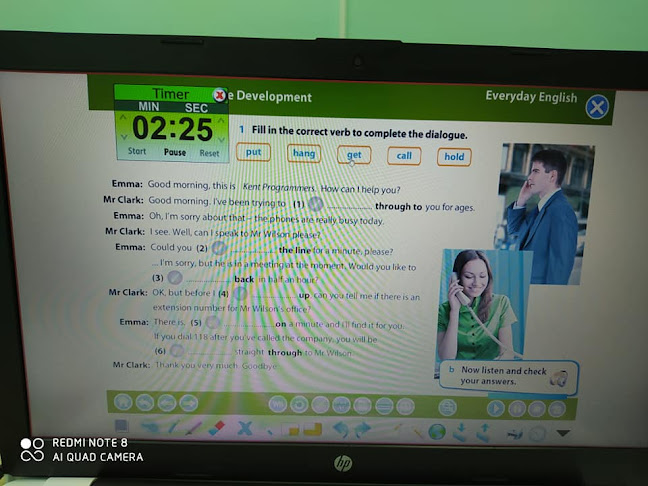Screen dimensions: 648x486
Task: Click the answer circle for gap (3)
Action: 175,277
